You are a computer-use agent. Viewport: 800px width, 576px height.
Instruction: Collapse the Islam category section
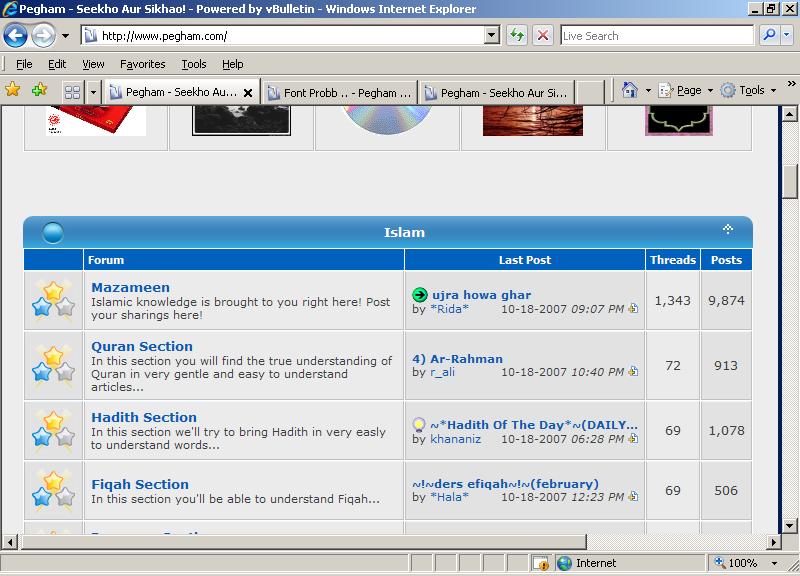(728, 231)
